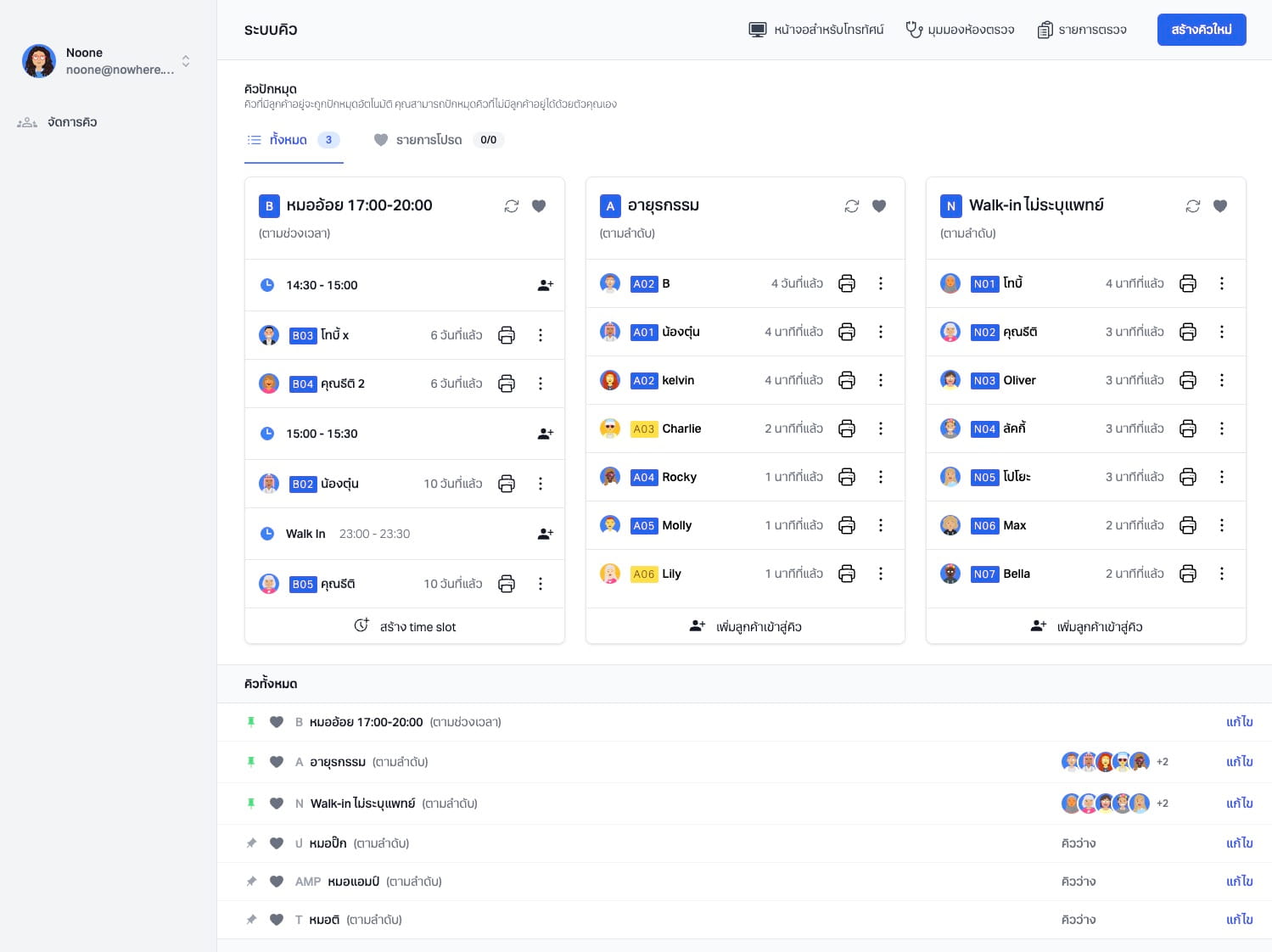Expand the Noone account switcher

tap(186, 61)
